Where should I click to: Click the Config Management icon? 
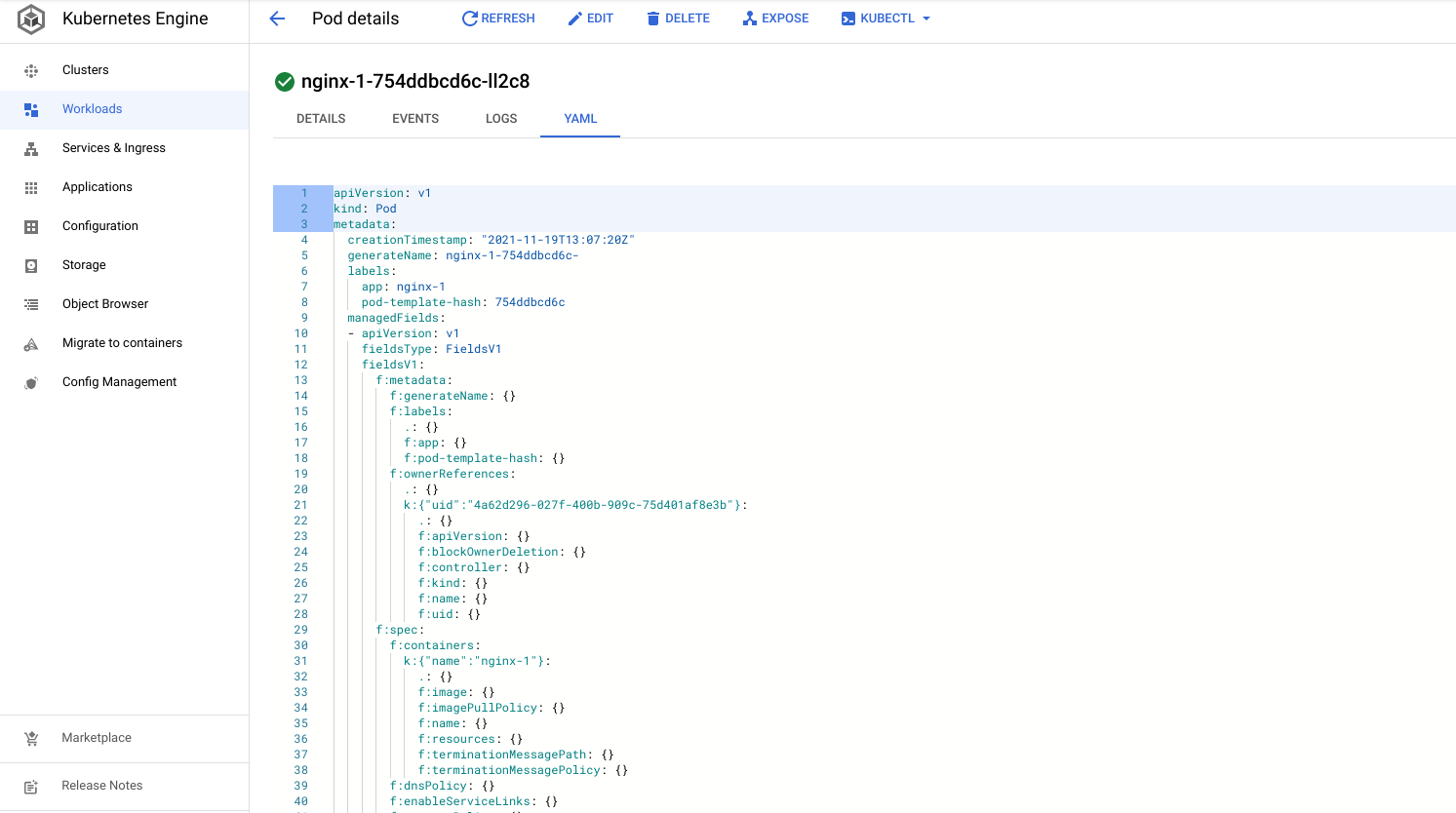pyautogui.click(x=31, y=382)
